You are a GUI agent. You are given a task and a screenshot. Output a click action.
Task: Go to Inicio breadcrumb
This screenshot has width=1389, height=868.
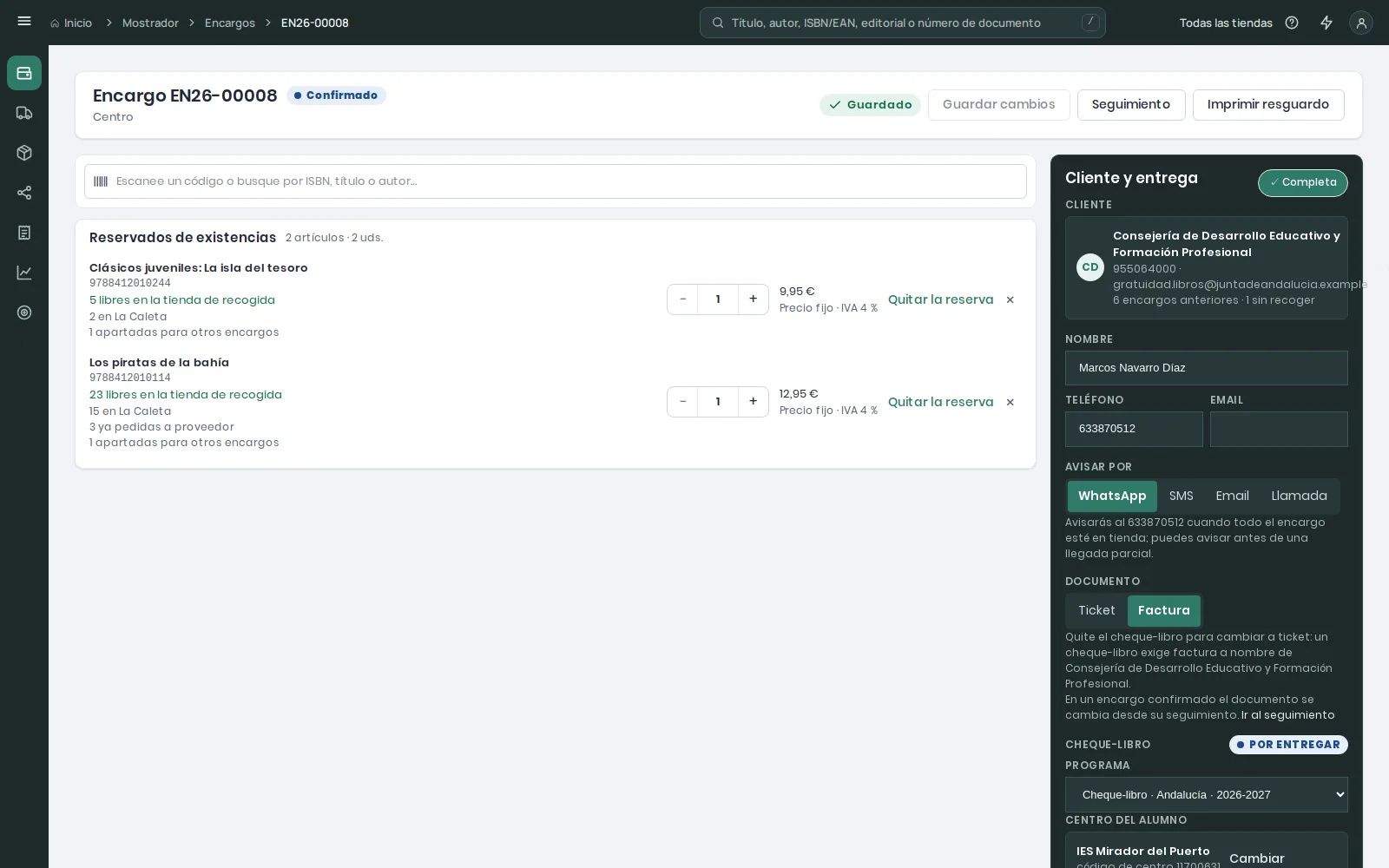(71, 23)
